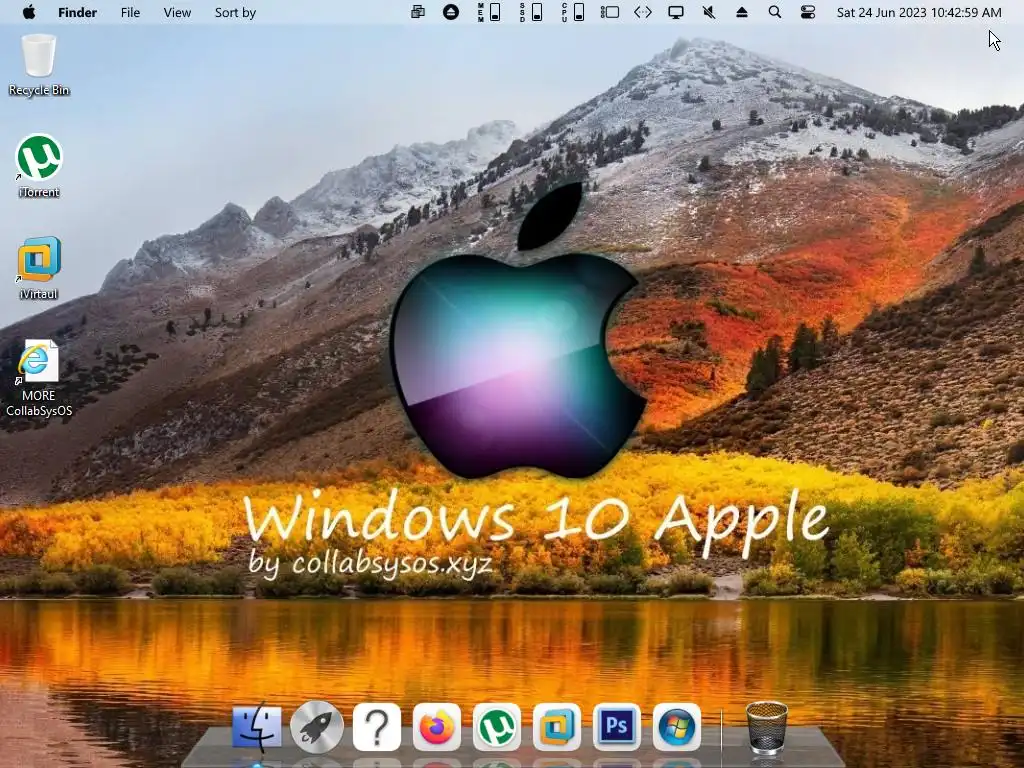Click the MEM usage meter icon
Screen dimensions: 1024x768
click(489, 12)
